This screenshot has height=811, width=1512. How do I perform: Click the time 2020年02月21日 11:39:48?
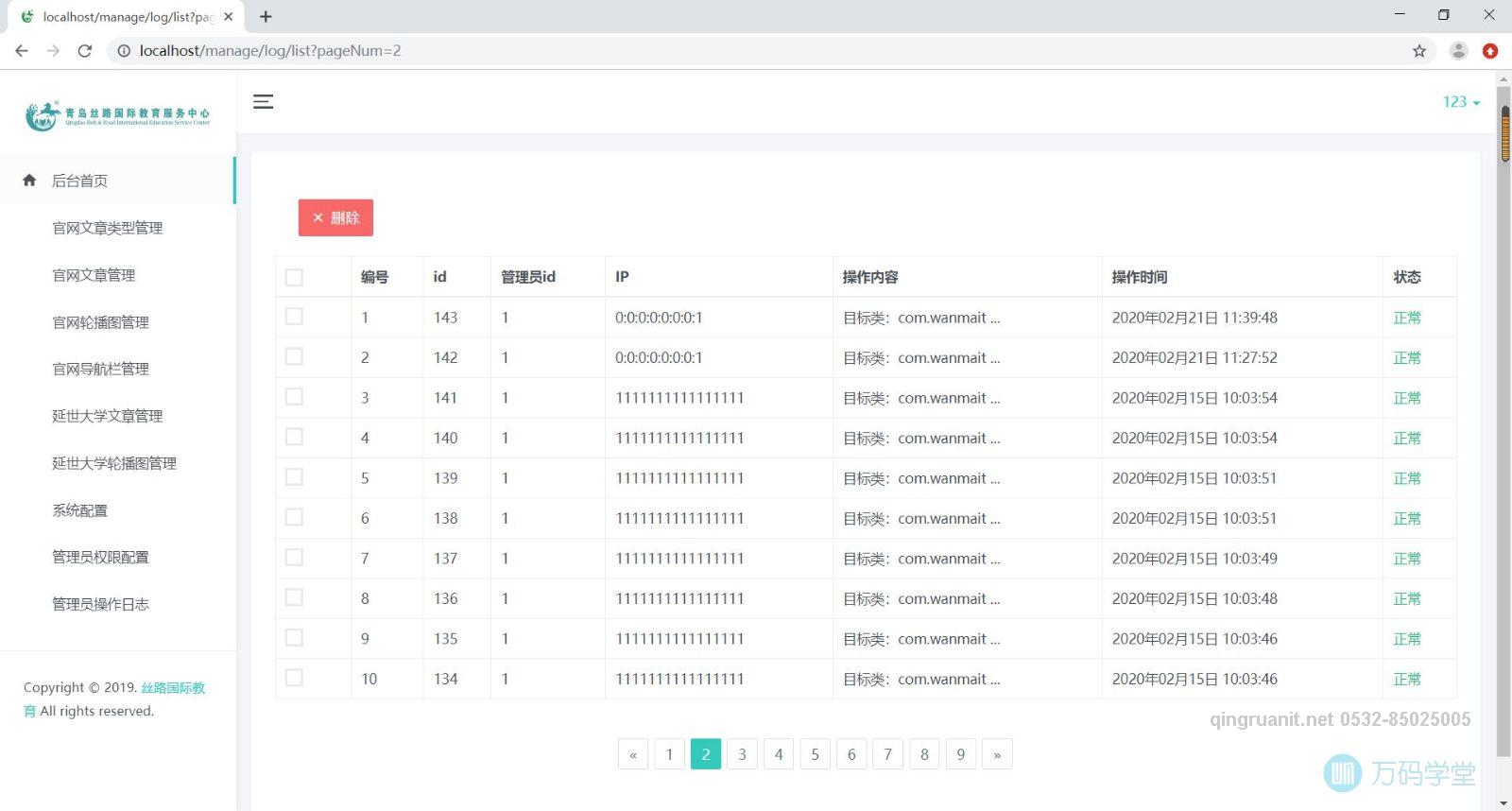pyautogui.click(x=1194, y=318)
